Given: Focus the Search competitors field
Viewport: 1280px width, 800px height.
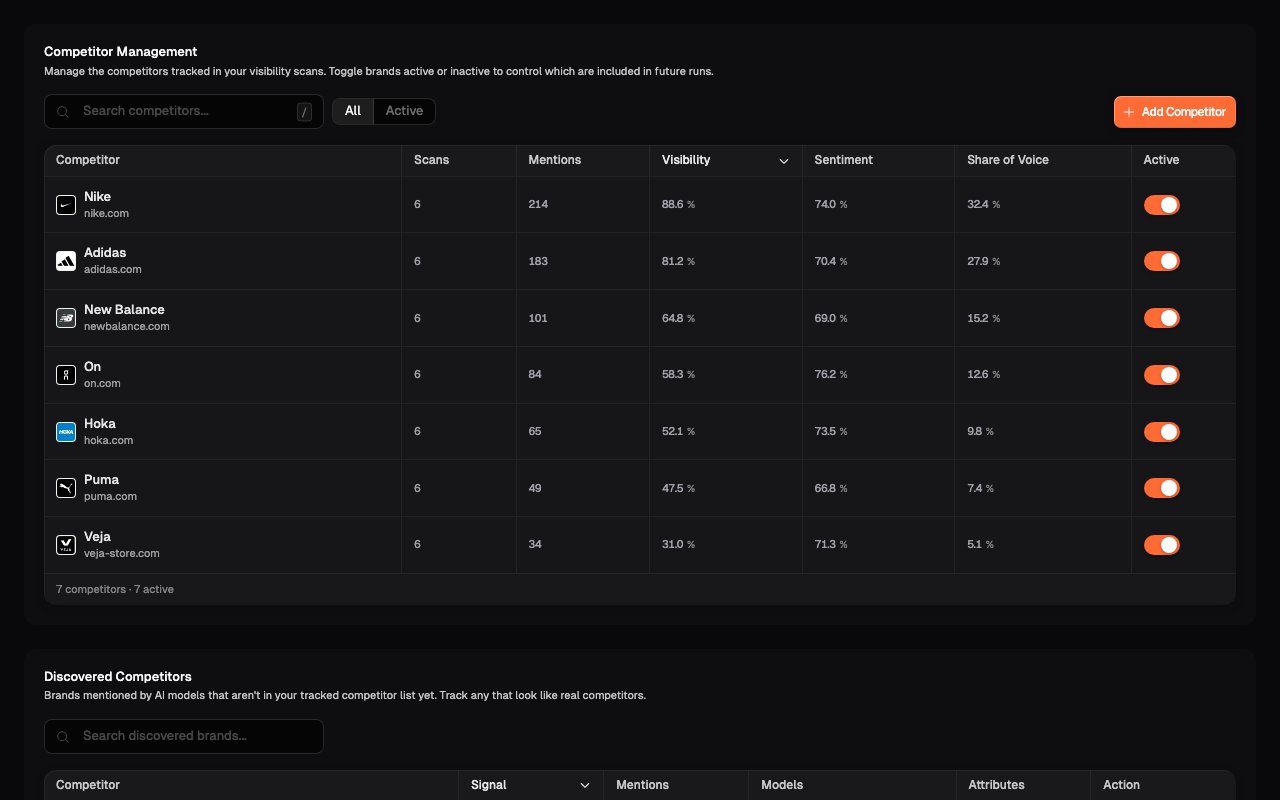Looking at the screenshot, I should point(184,111).
